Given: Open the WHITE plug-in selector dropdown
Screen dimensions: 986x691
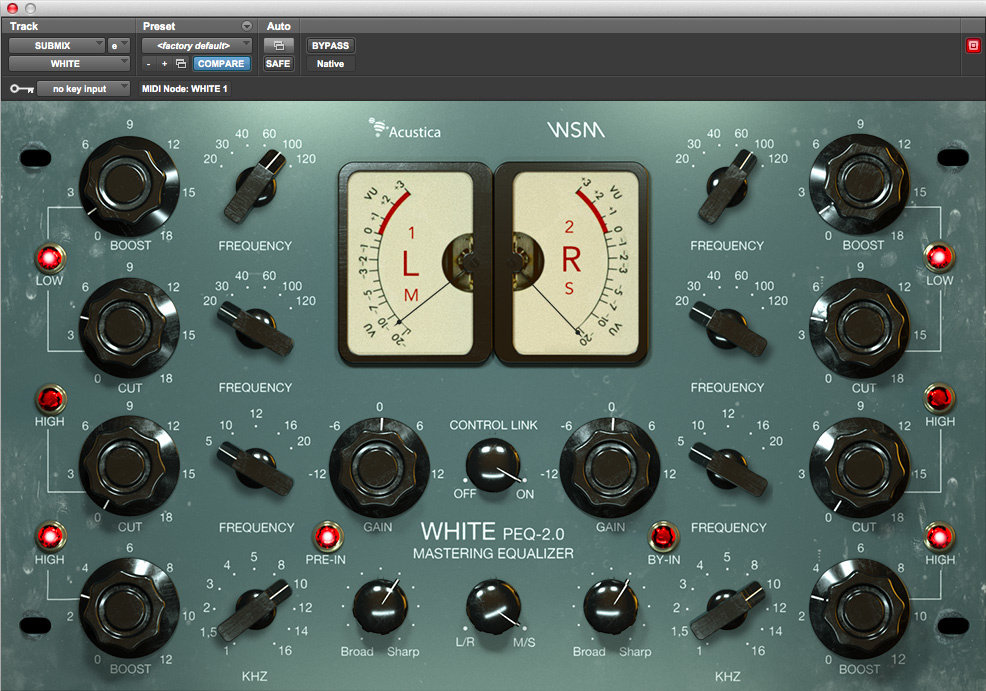Looking at the screenshot, I should click(69, 64).
